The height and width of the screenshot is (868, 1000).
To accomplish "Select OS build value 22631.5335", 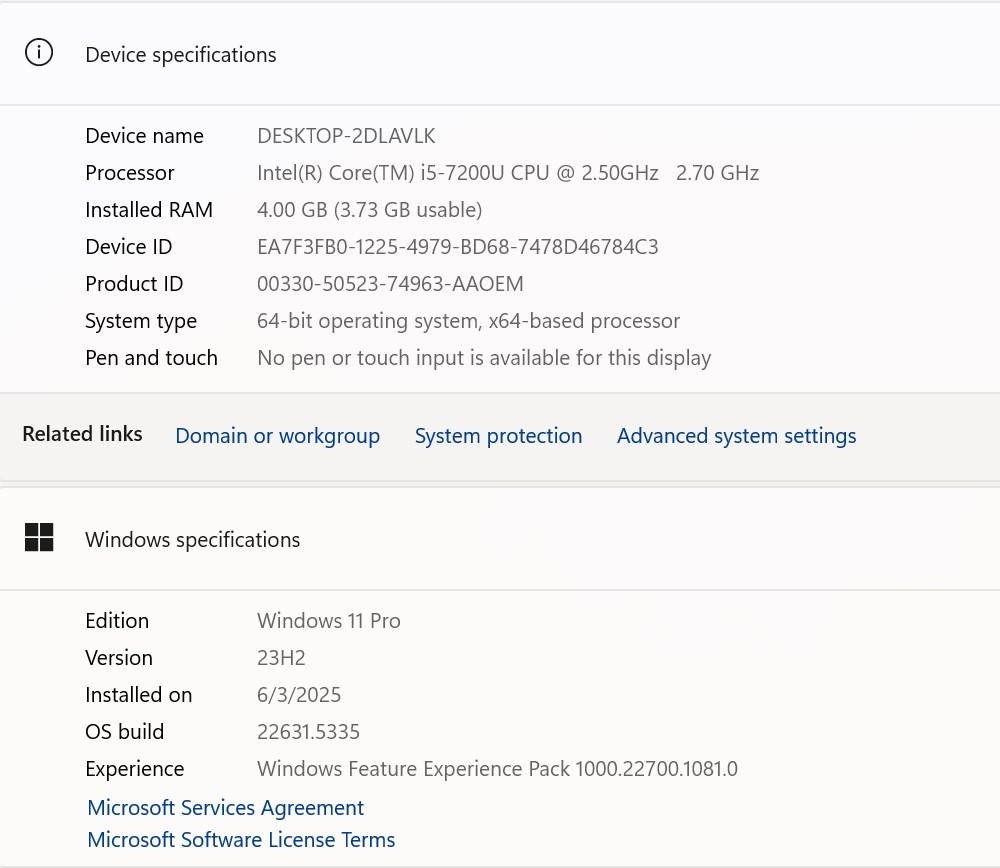I will coord(309,732).
